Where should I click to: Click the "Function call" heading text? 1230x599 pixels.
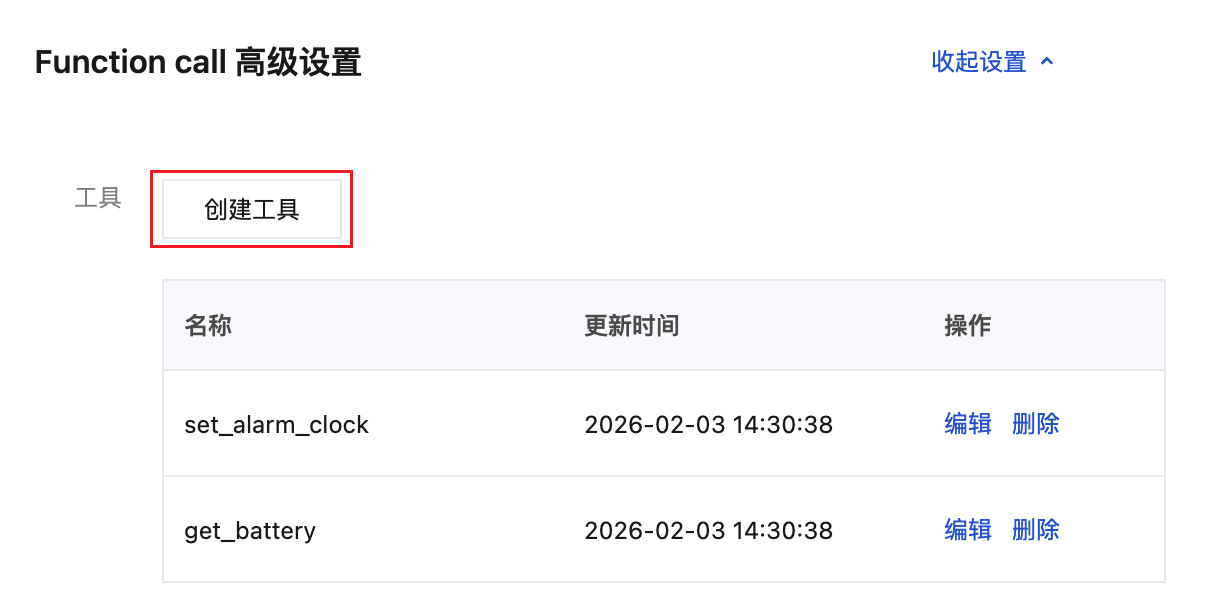(x=130, y=63)
